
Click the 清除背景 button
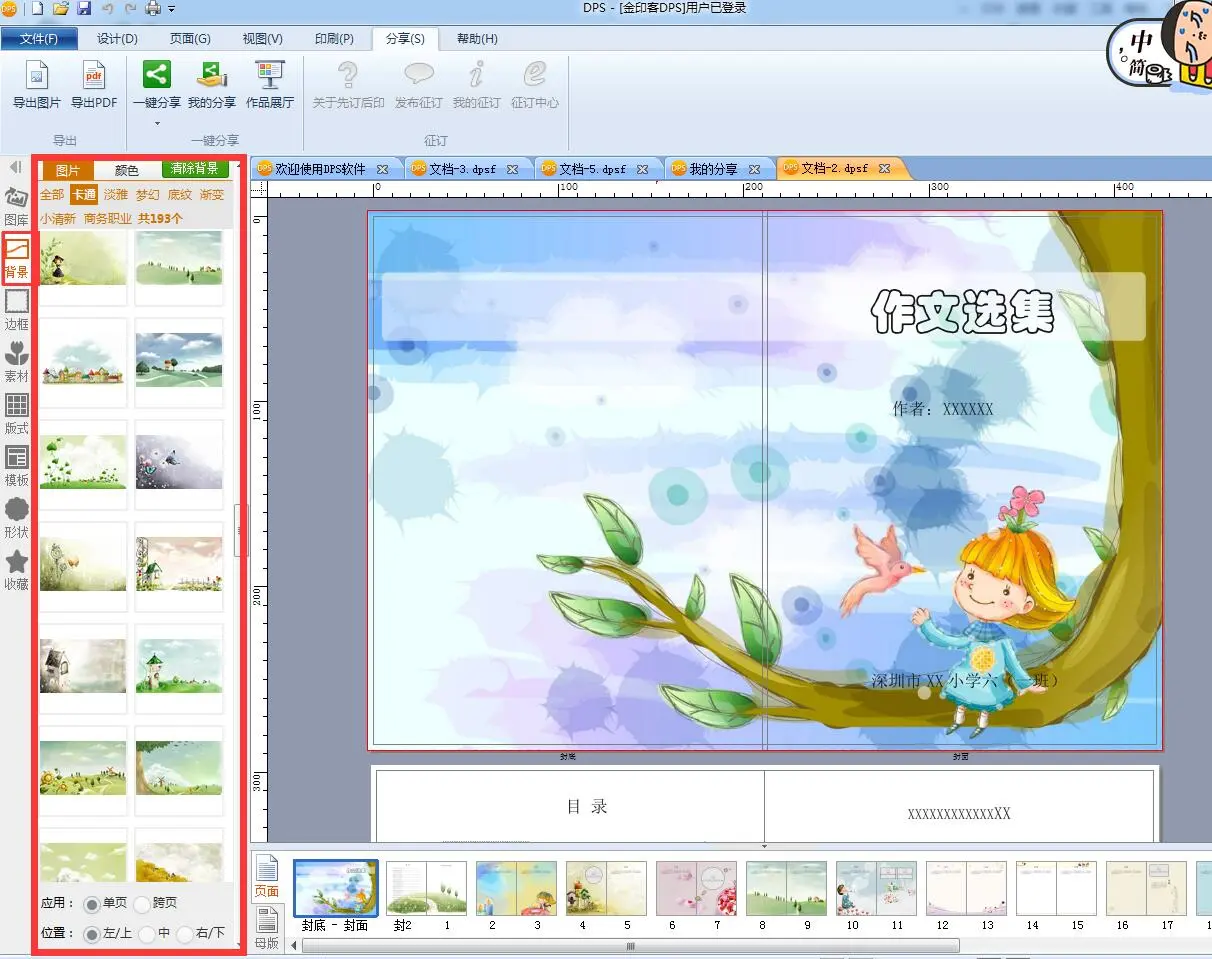(195, 169)
